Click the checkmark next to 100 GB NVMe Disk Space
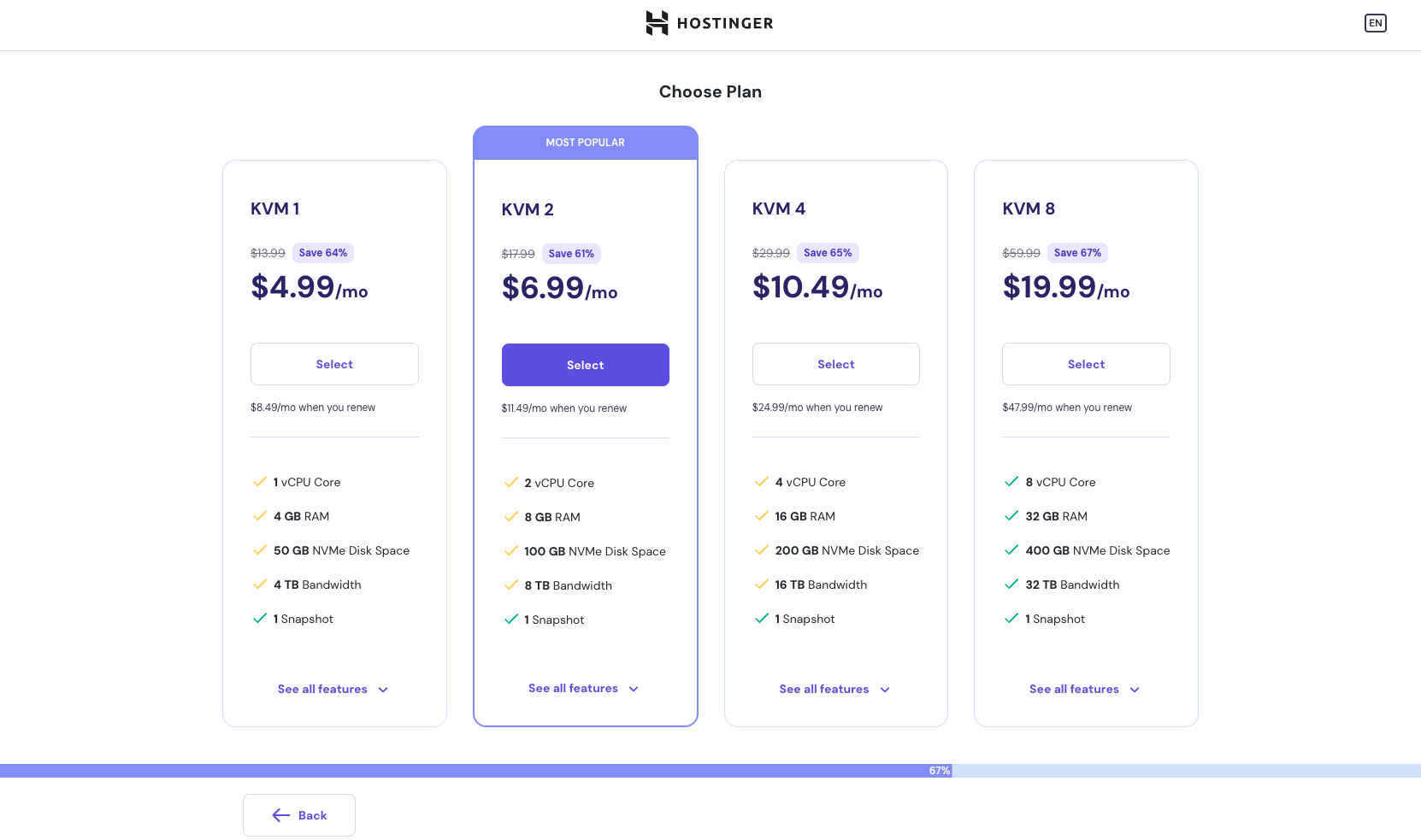This screenshot has width=1421, height=840. tap(511, 550)
